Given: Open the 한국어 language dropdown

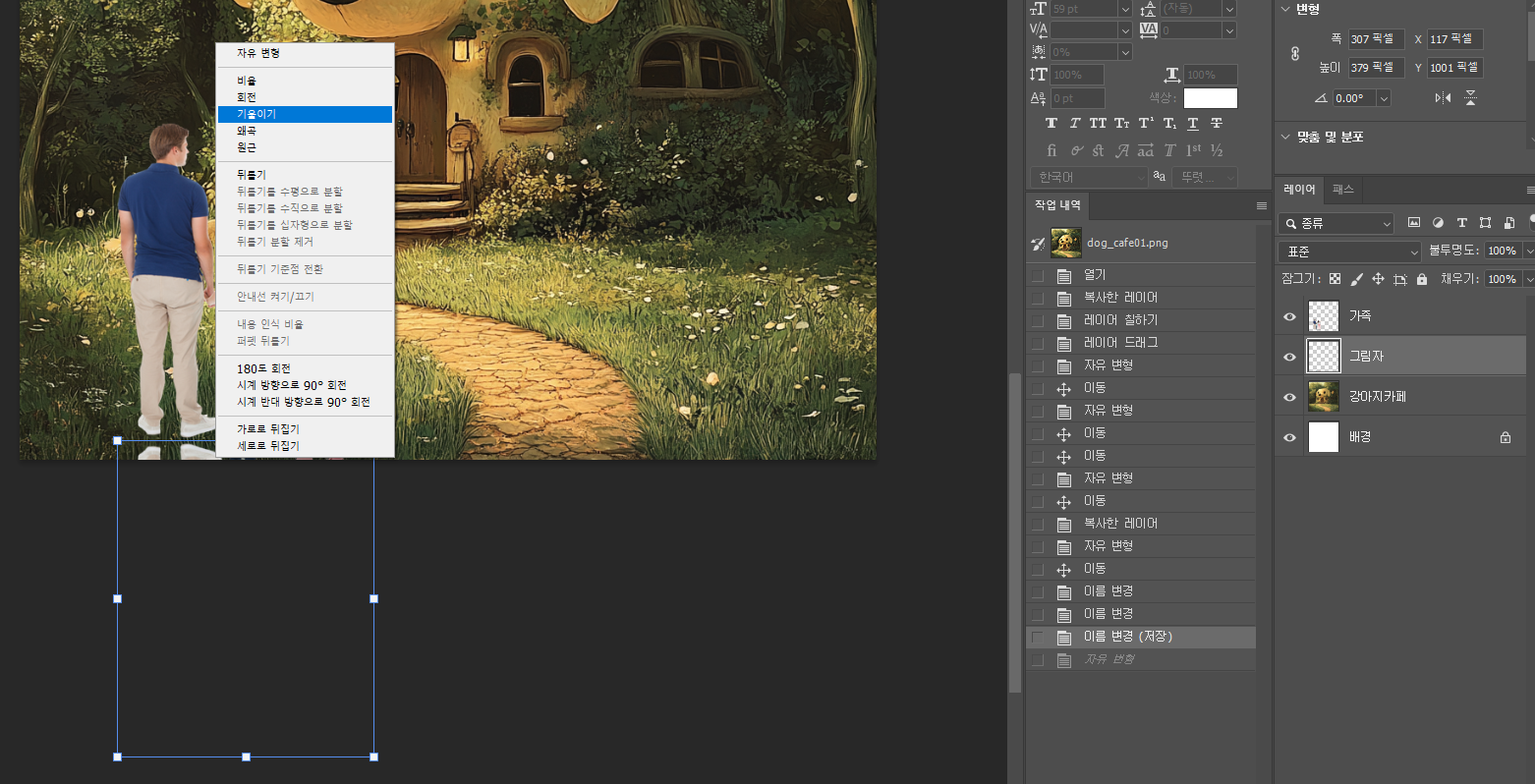Looking at the screenshot, I should coord(1089,177).
